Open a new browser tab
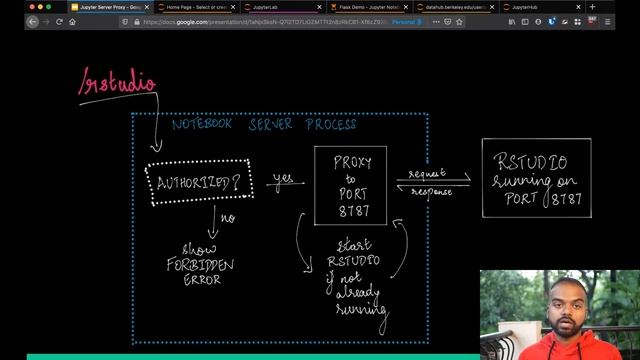This screenshot has width=640, height=360. [593, 7]
